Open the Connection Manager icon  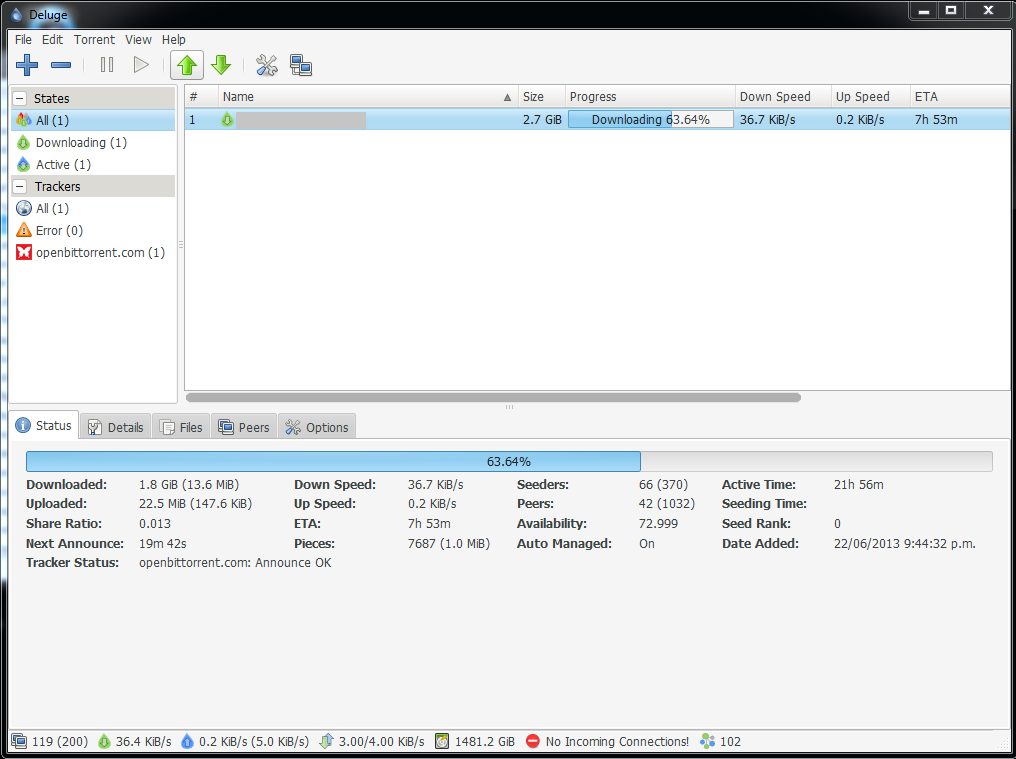[x=300, y=64]
